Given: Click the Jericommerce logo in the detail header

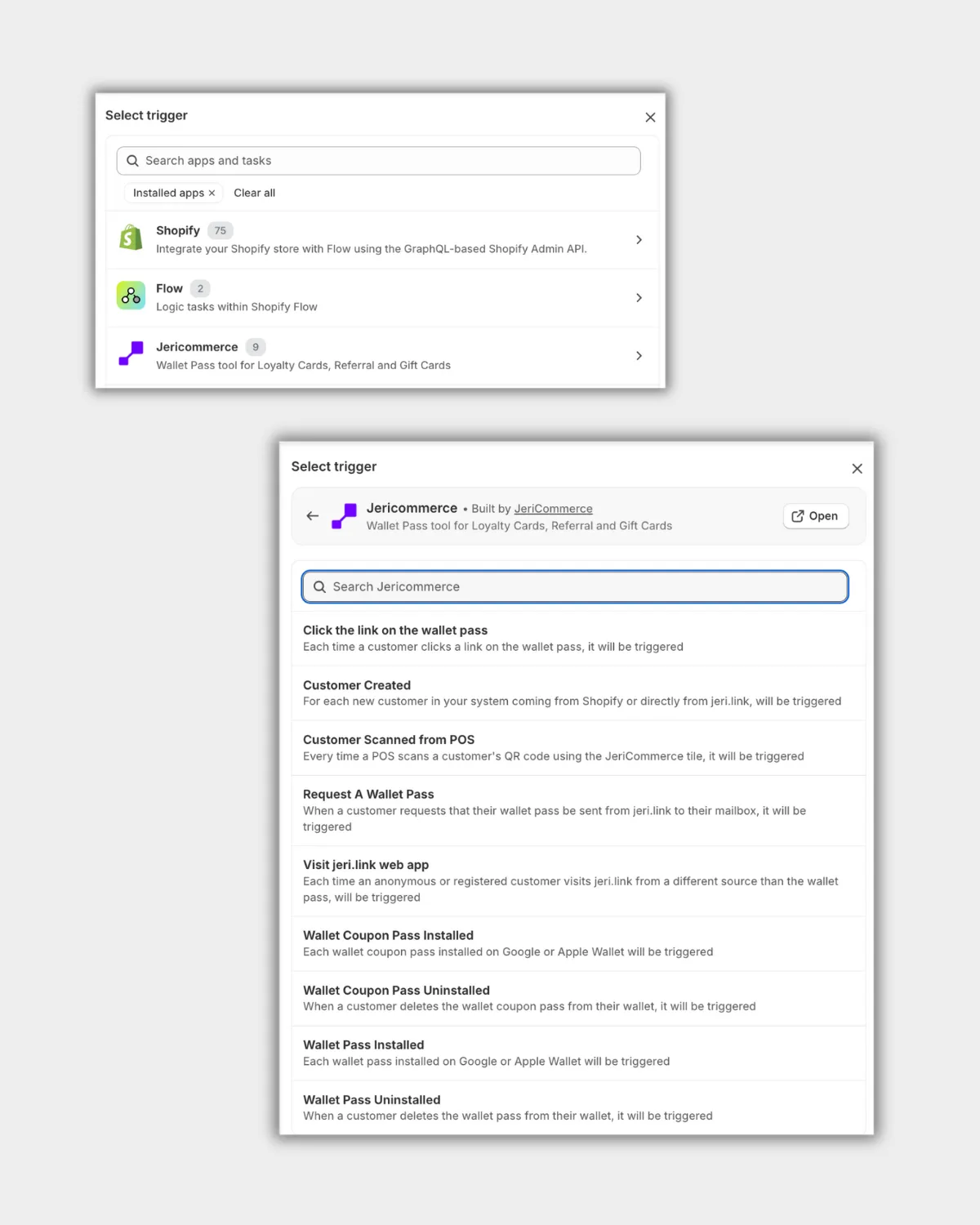Looking at the screenshot, I should pos(345,516).
